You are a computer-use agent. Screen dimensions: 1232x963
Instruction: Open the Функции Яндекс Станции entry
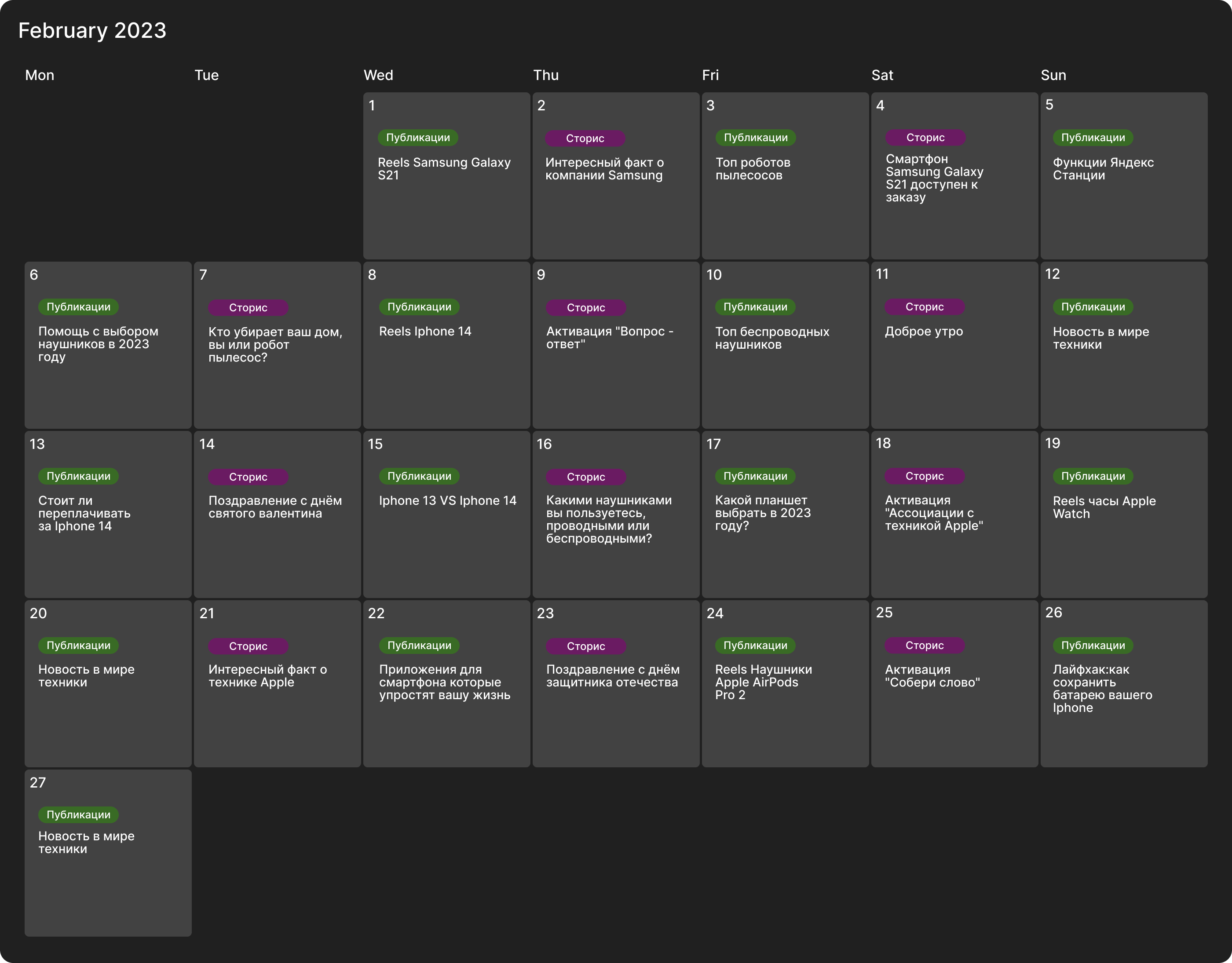point(1103,168)
